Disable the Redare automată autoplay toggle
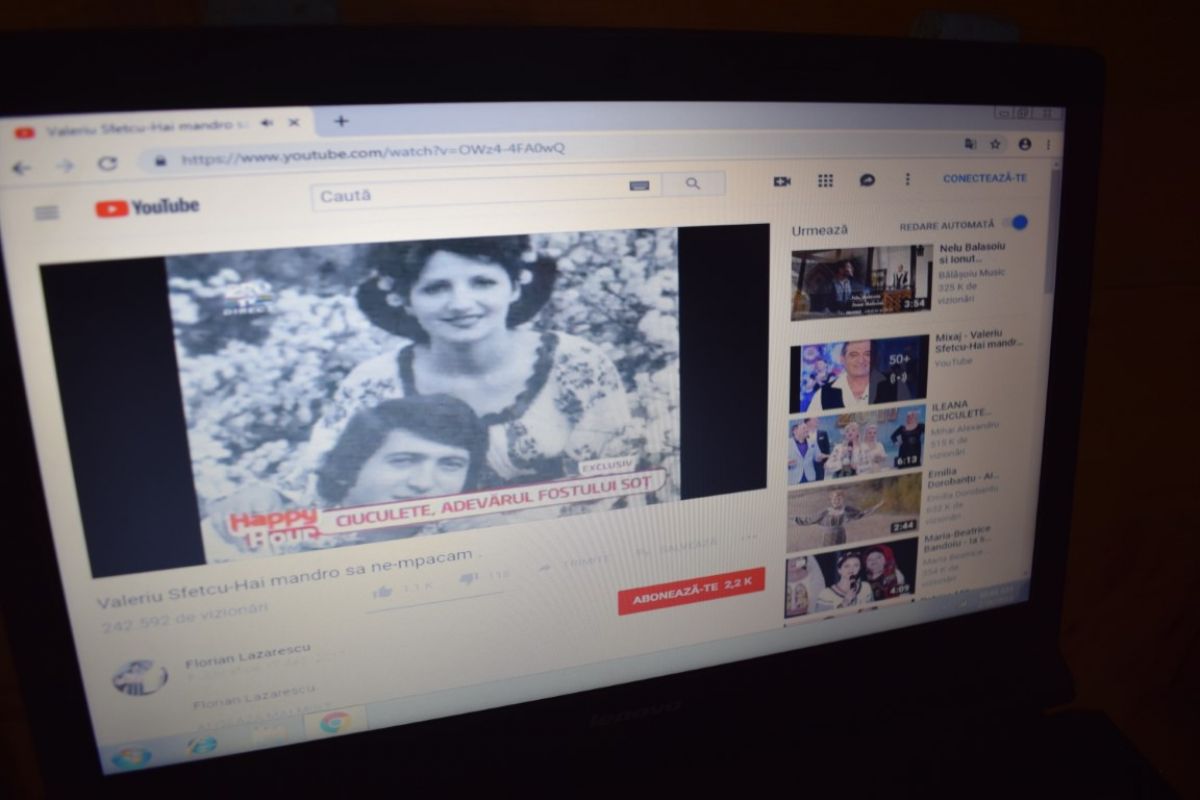Image resolution: width=1200 pixels, height=800 pixels. [x=1017, y=223]
